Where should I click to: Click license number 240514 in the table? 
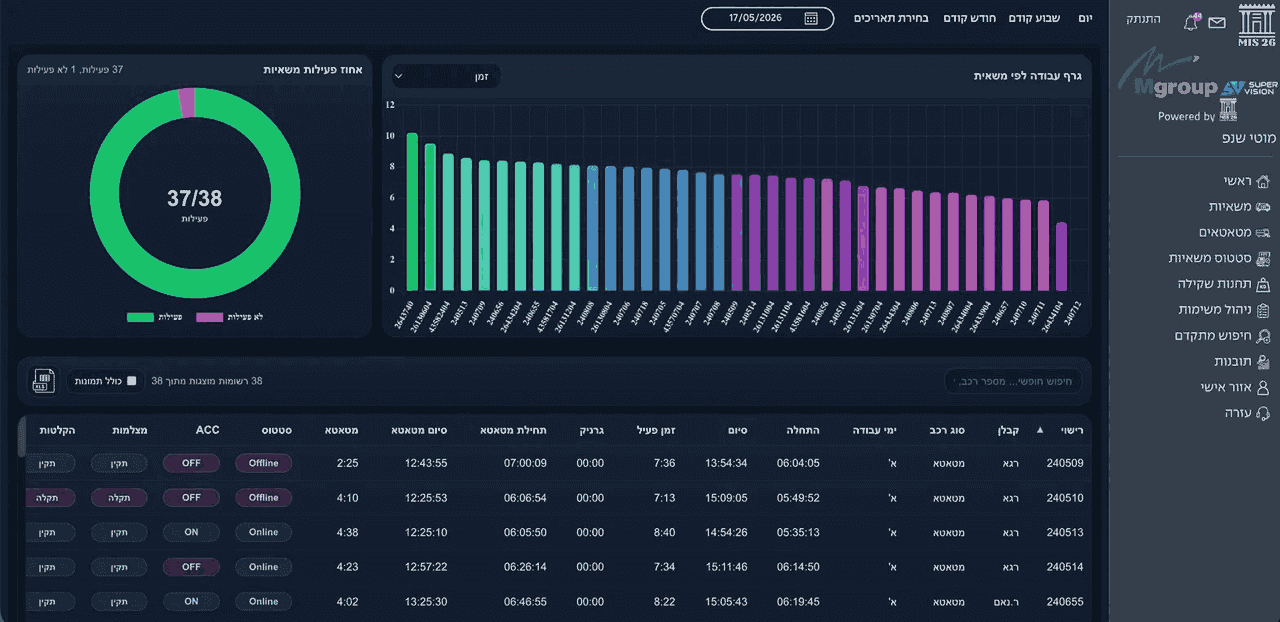pyautogui.click(x=1065, y=567)
